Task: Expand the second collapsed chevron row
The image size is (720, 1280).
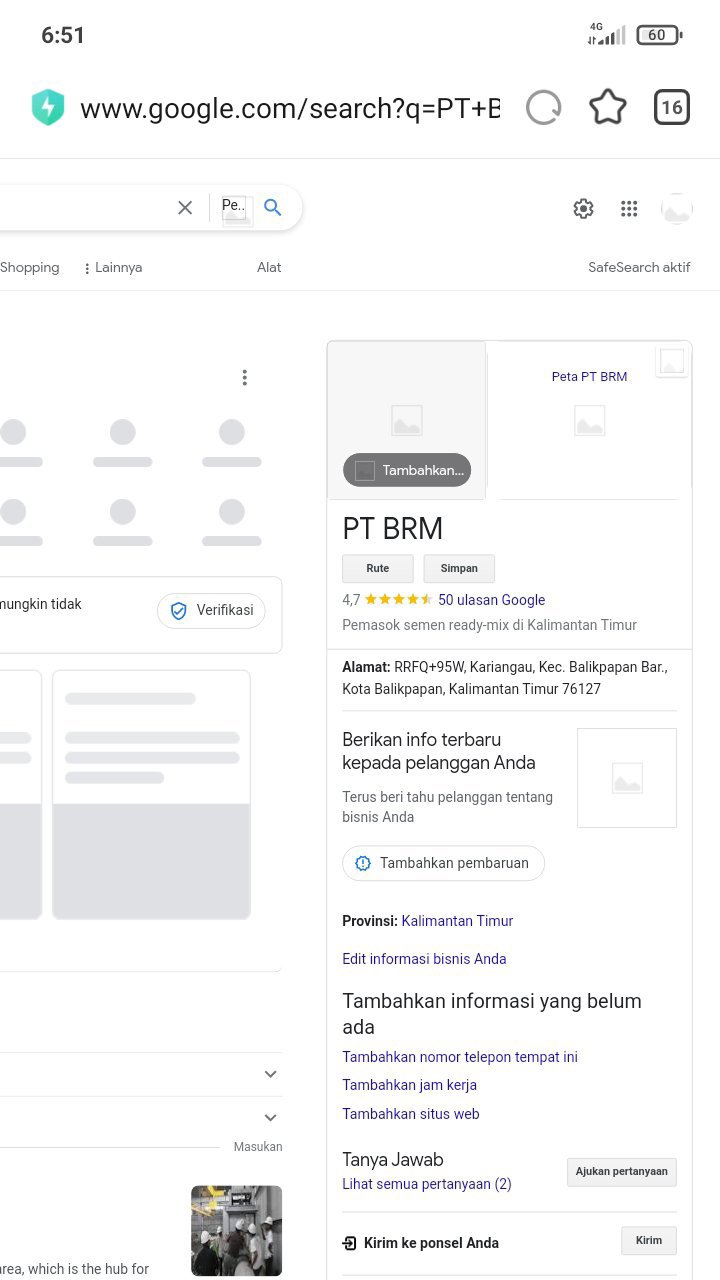Action: pyautogui.click(x=270, y=1118)
